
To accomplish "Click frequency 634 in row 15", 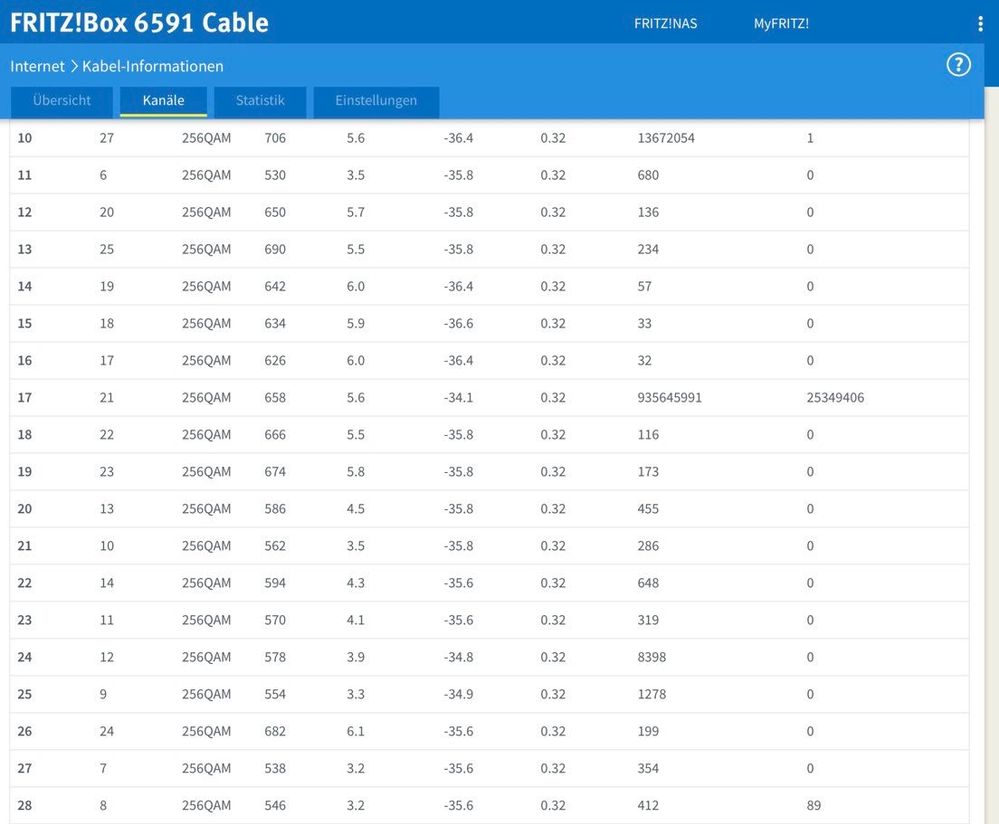I will pyautogui.click(x=275, y=323).
